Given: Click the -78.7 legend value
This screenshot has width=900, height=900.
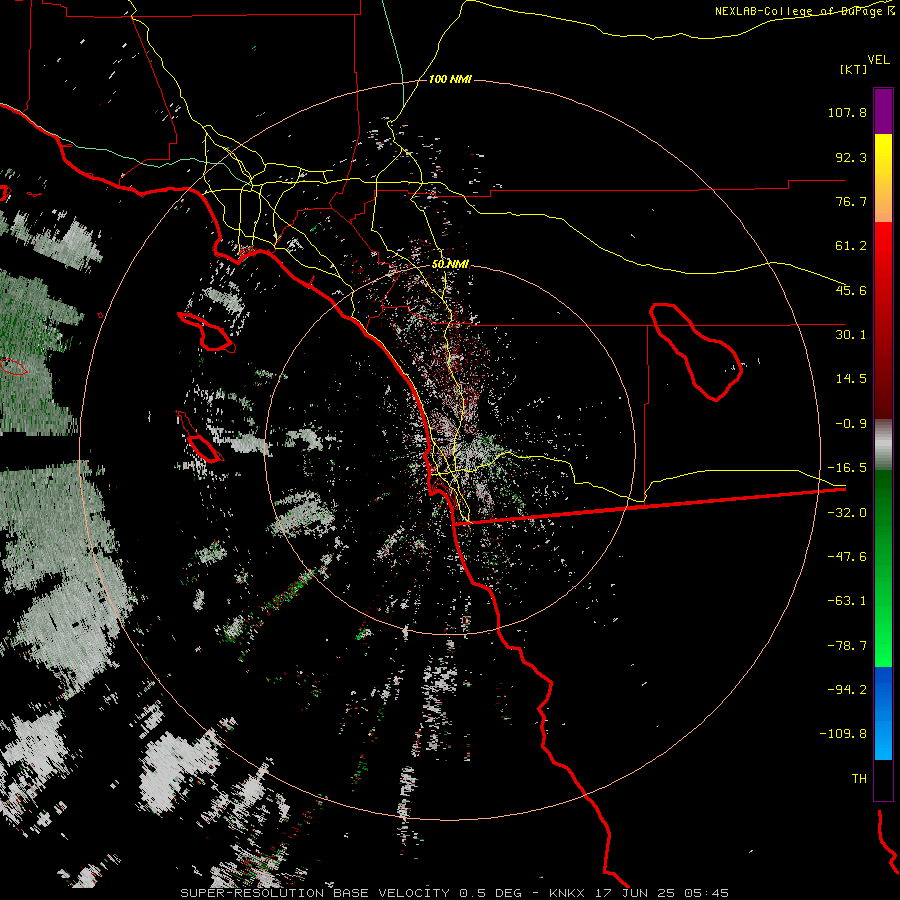Looking at the screenshot, I should (x=847, y=646).
